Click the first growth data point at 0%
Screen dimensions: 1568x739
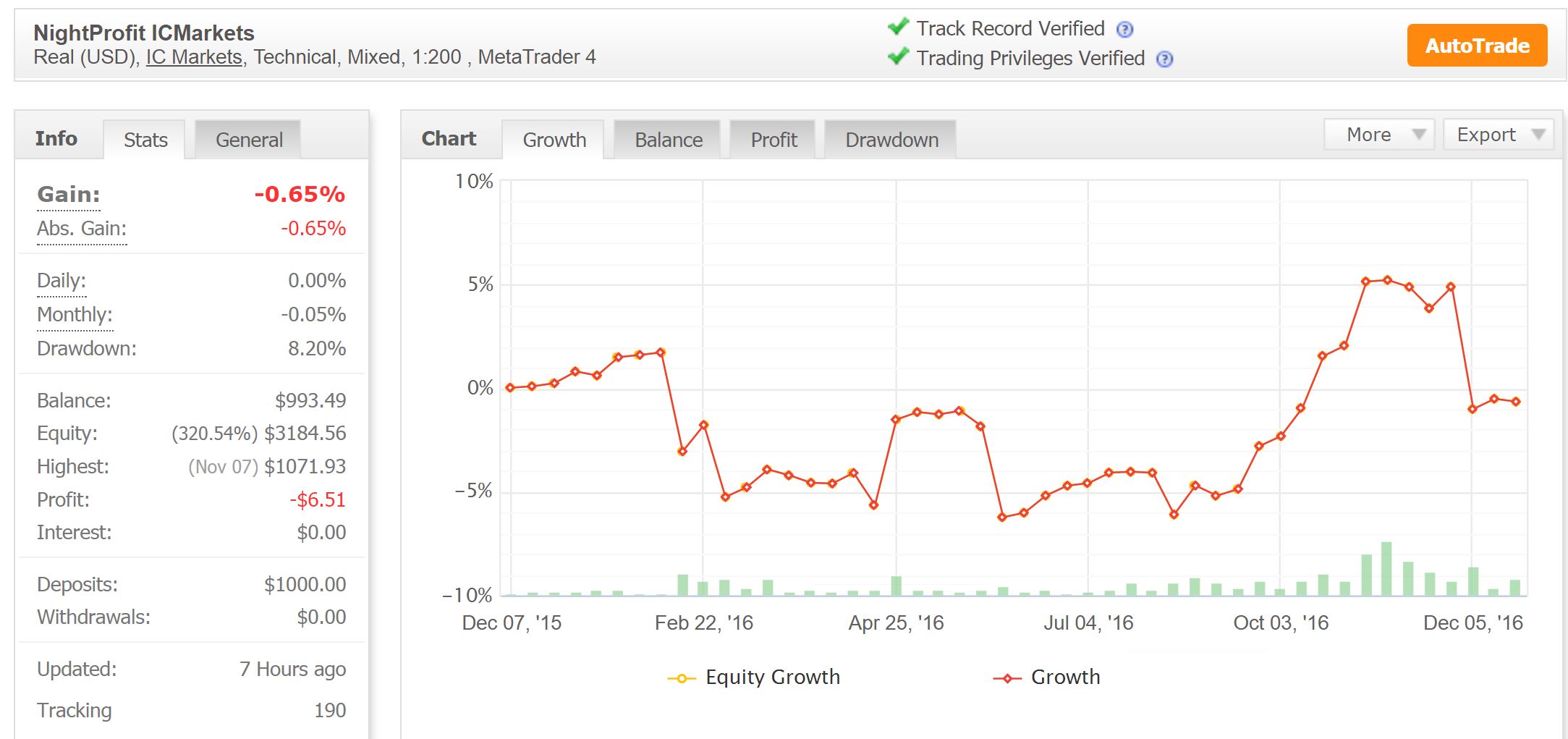click(x=510, y=388)
